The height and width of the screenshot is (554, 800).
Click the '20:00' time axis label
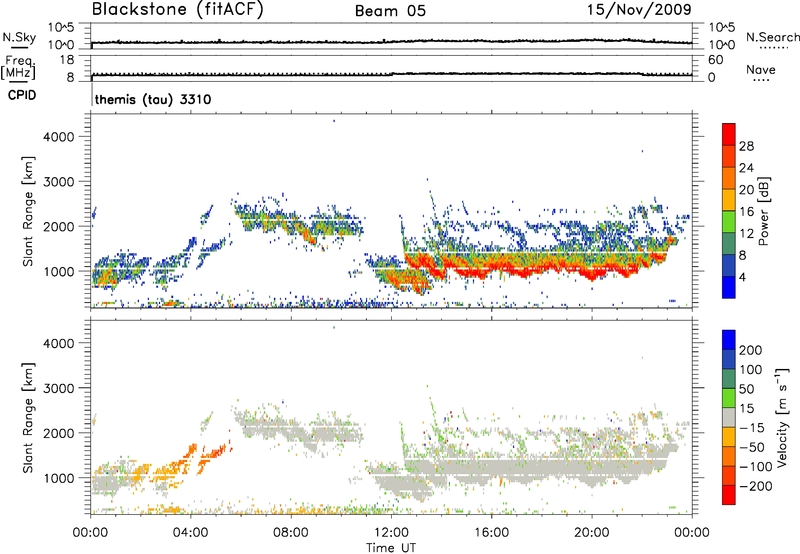[592, 533]
